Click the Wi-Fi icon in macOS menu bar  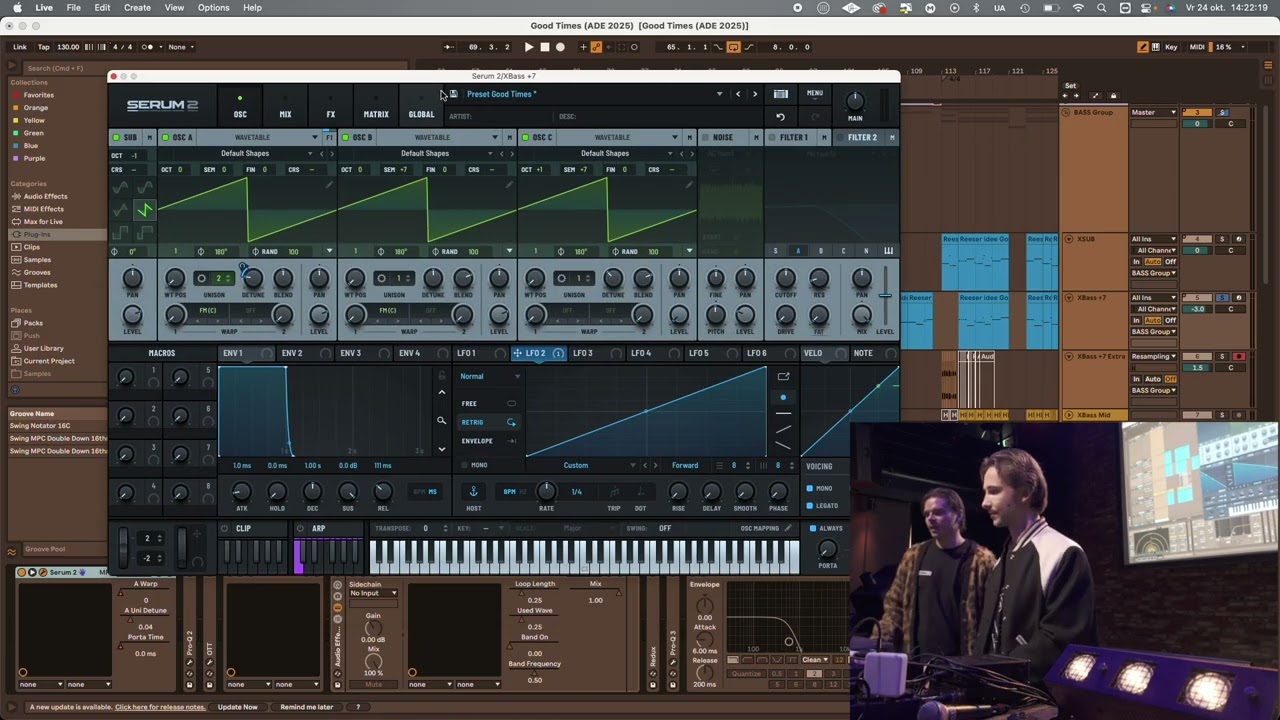coord(1078,8)
